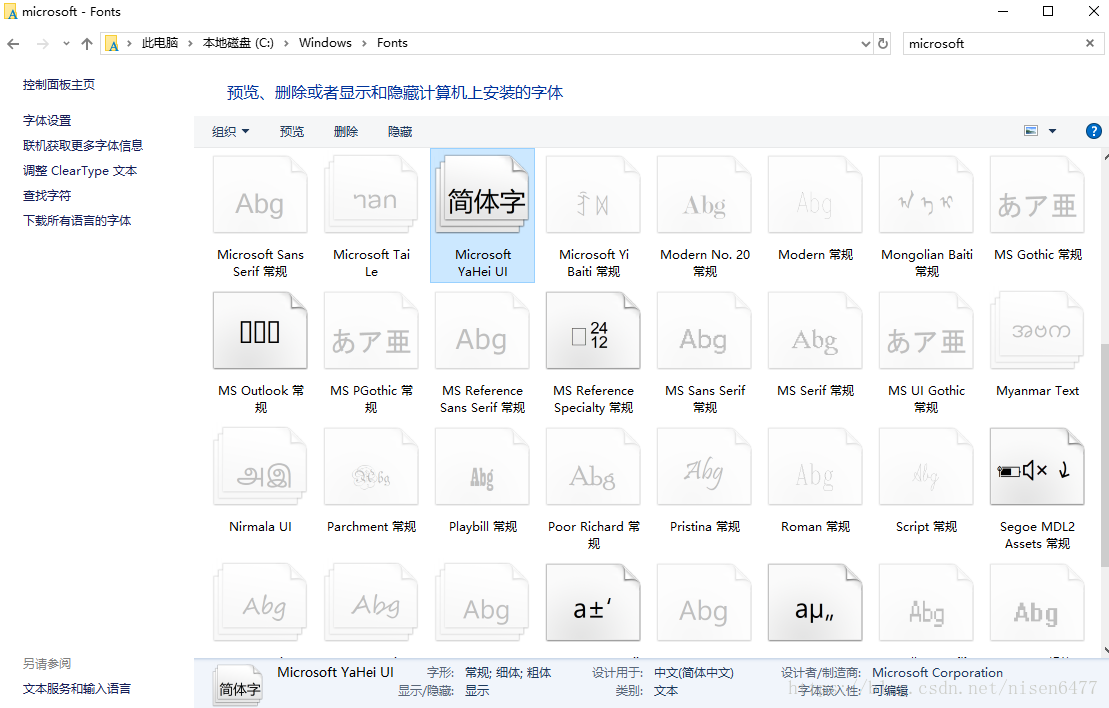Expand the address bar history dropdown
Screen dimensions: 1109x708
pos(866,44)
